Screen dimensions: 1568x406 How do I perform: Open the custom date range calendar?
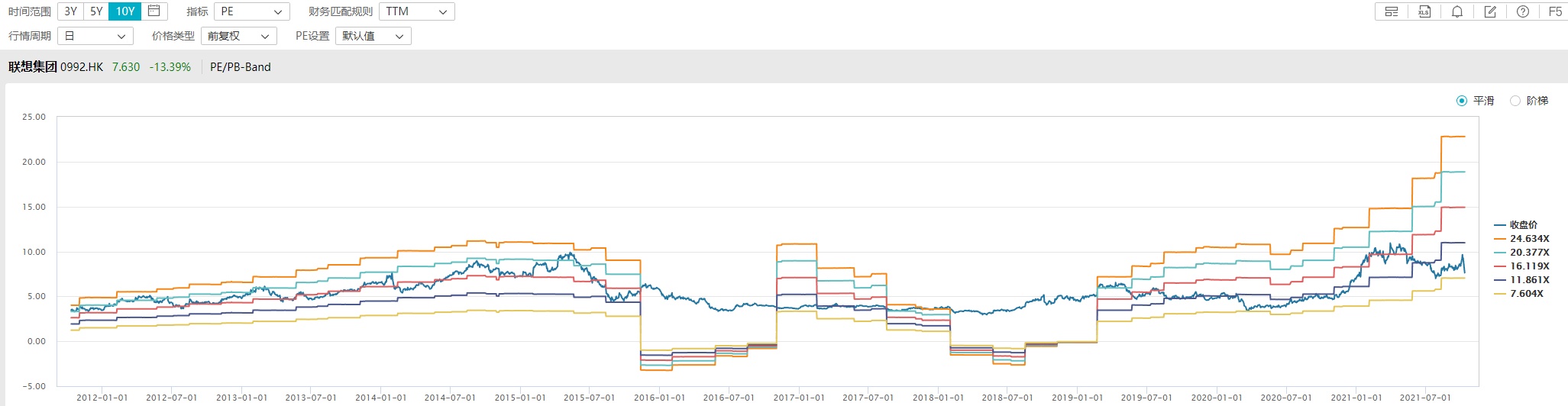coord(154,11)
